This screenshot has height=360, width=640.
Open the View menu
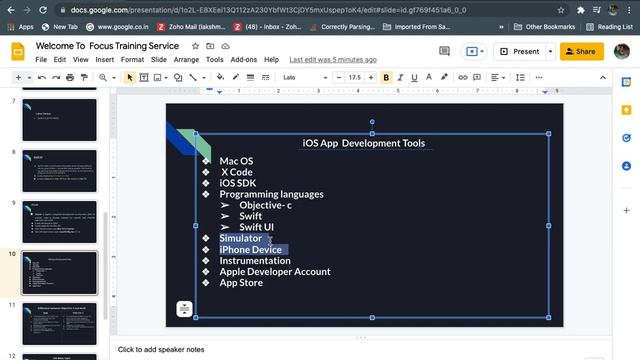[x=80, y=60]
